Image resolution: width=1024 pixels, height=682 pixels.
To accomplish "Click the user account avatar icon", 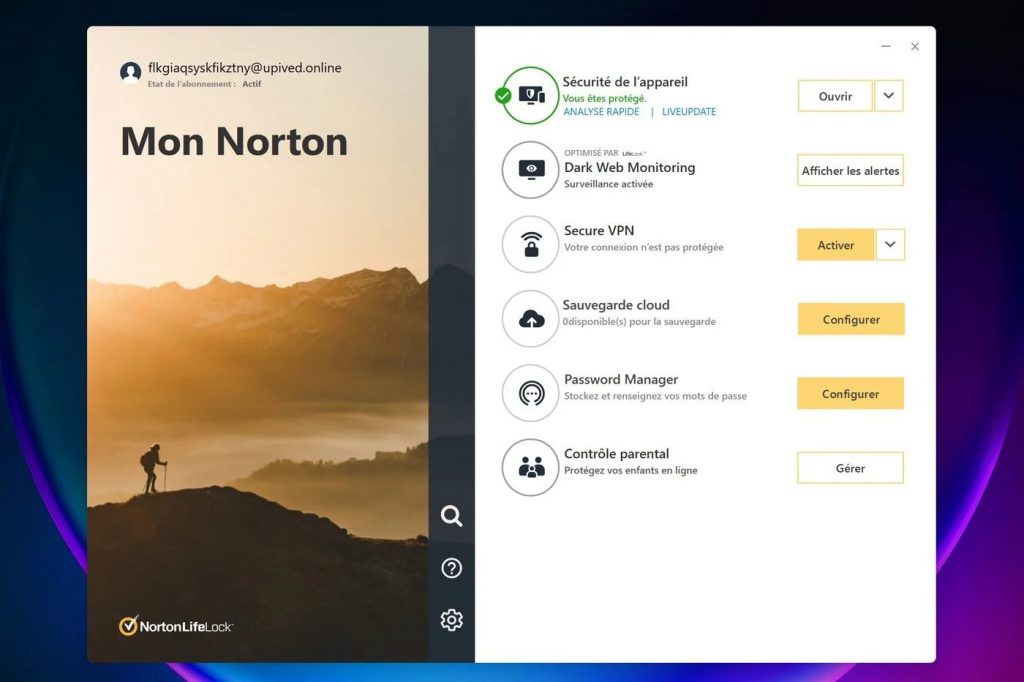I will click(130, 72).
